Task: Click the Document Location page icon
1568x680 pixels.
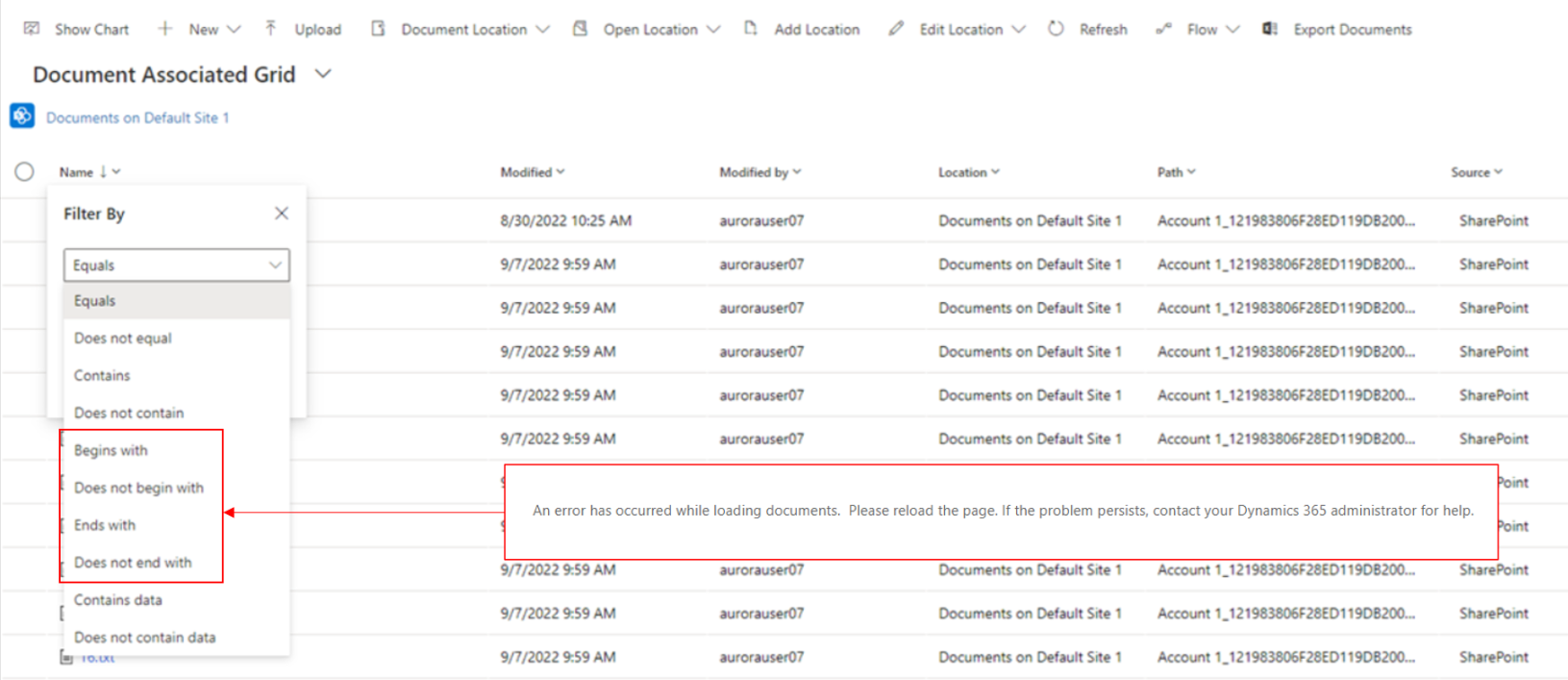Action: [x=379, y=29]
